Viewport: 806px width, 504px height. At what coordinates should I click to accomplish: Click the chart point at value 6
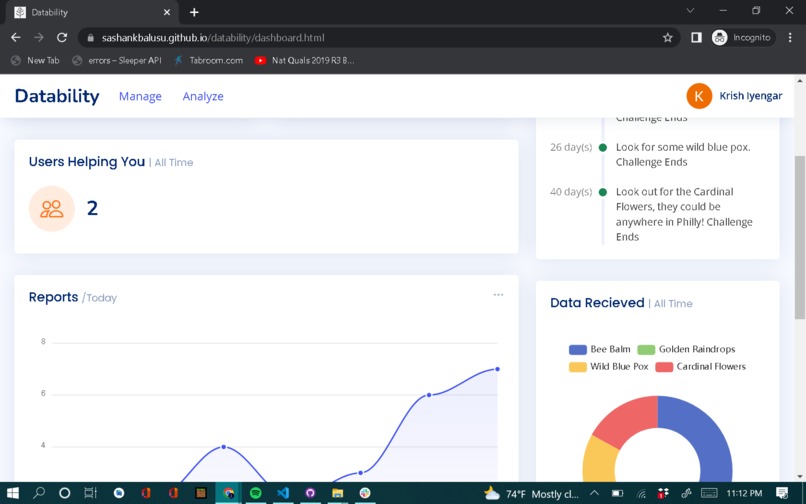tap(429, 395)
